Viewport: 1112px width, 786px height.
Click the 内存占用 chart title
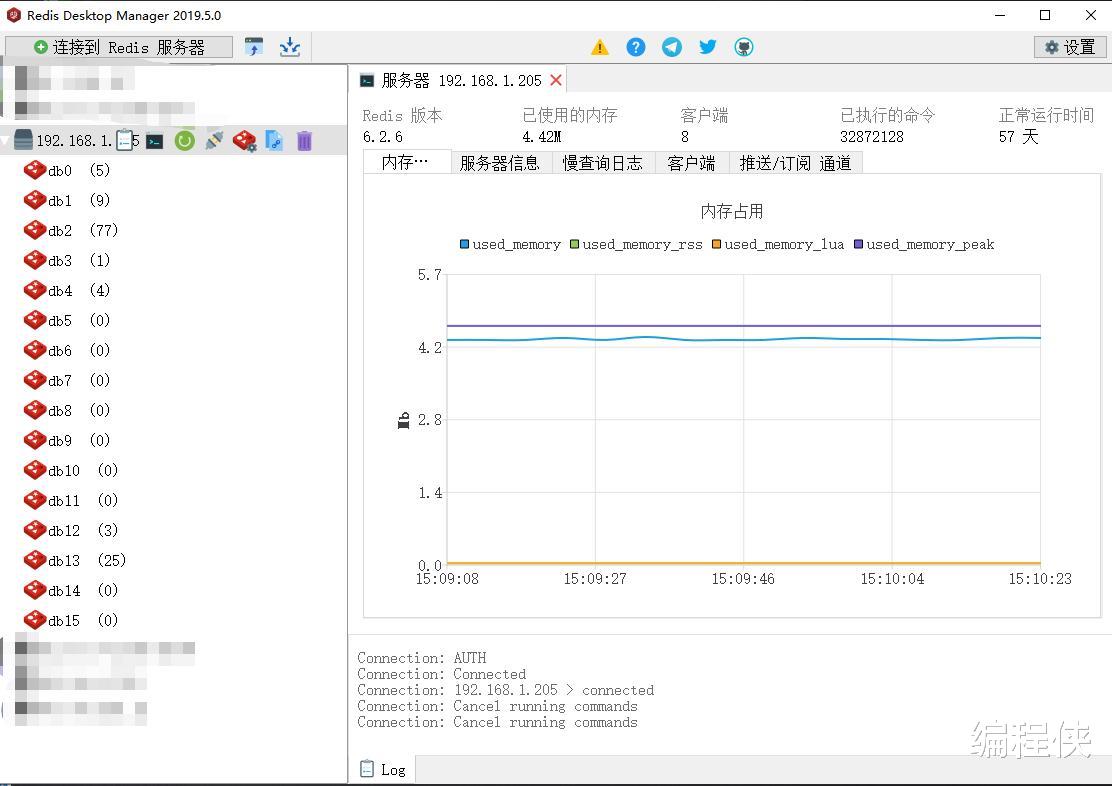tap(732, 211)
